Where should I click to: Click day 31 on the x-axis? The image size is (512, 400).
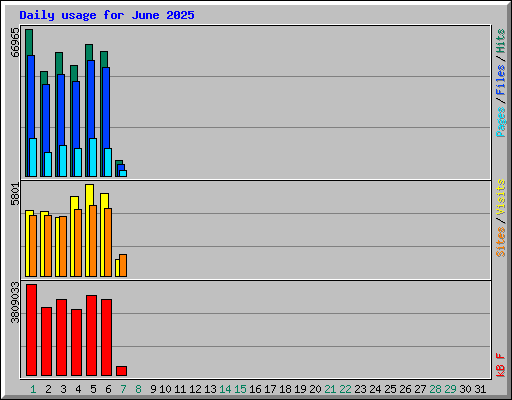480,389
